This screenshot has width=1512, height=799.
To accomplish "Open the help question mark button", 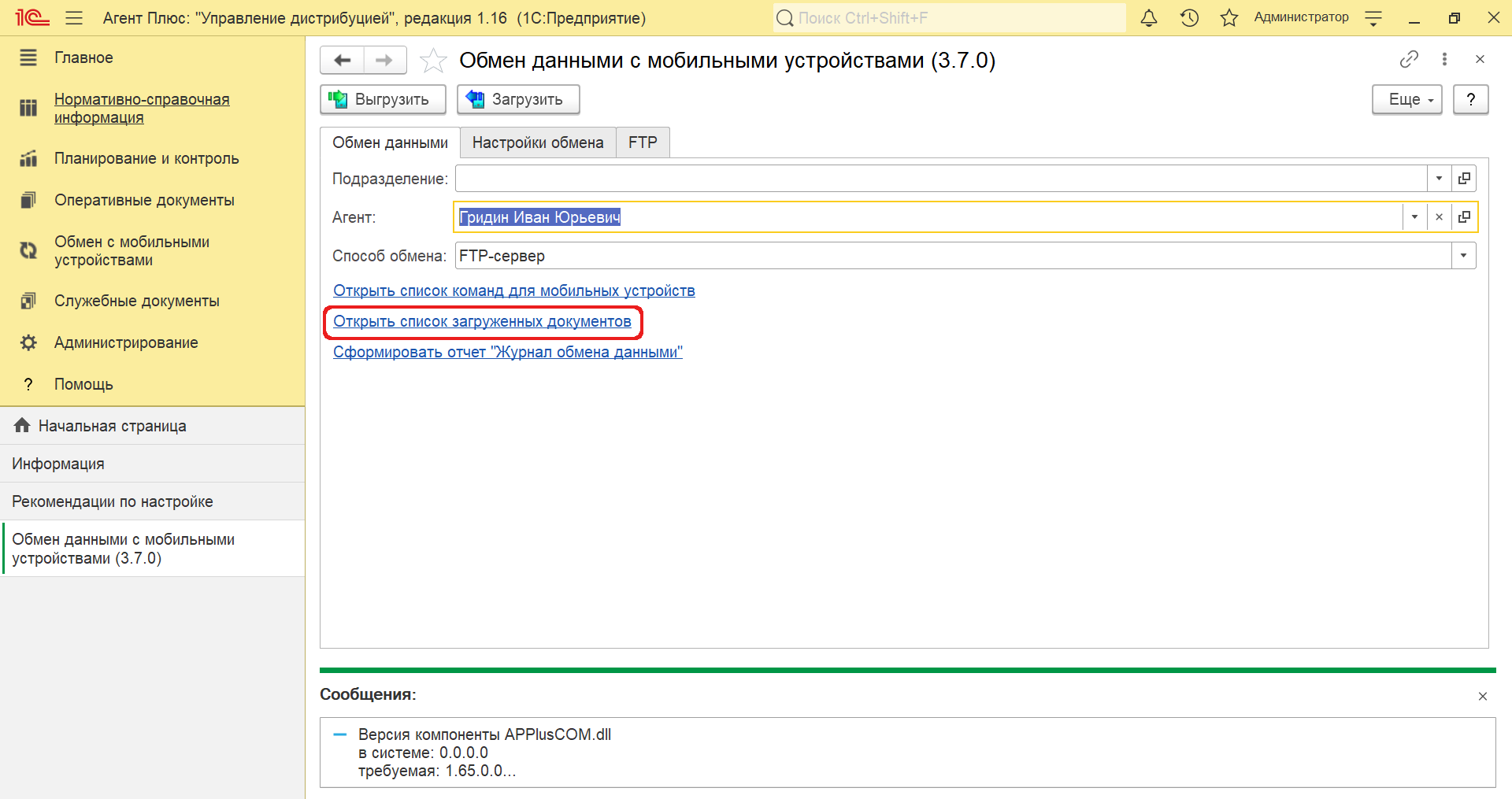I will (x=1470, y=99).
